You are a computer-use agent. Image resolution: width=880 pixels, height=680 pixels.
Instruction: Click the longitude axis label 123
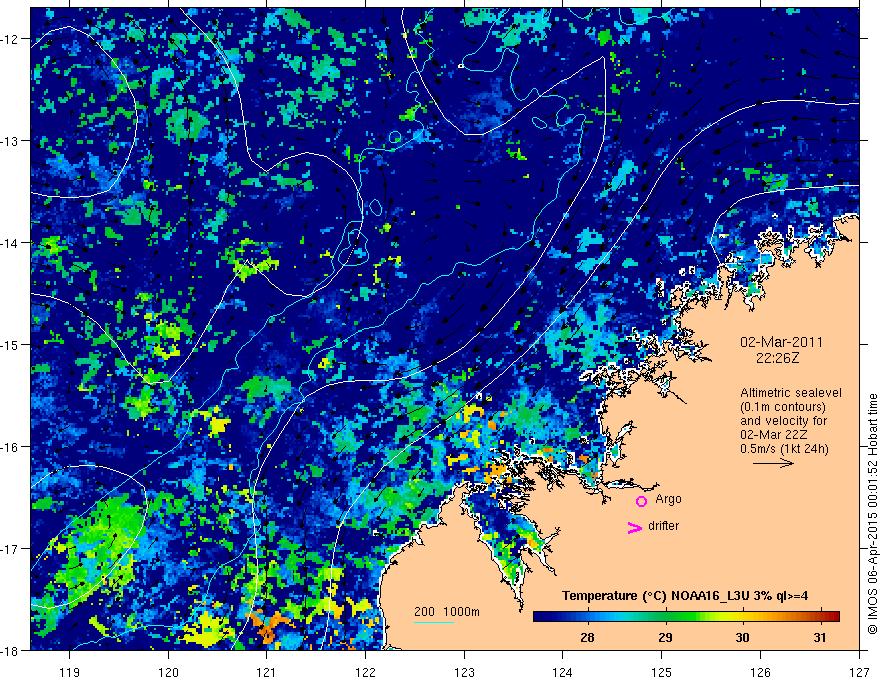(464, 672)
